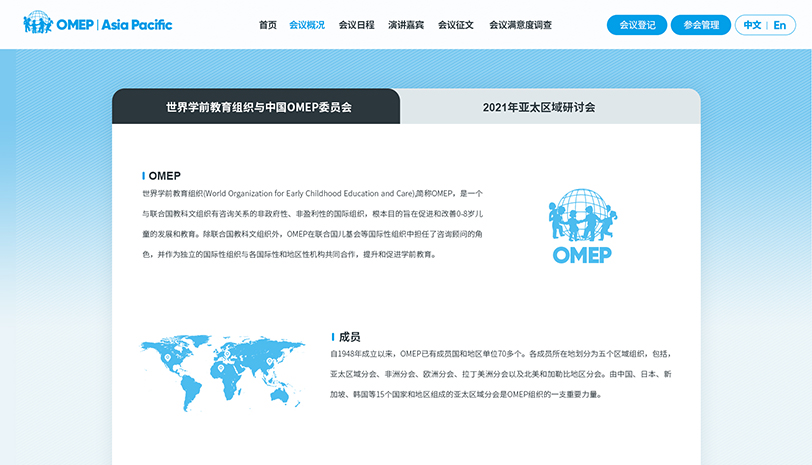Click the 会议登记 registration button

coord(637,25)
